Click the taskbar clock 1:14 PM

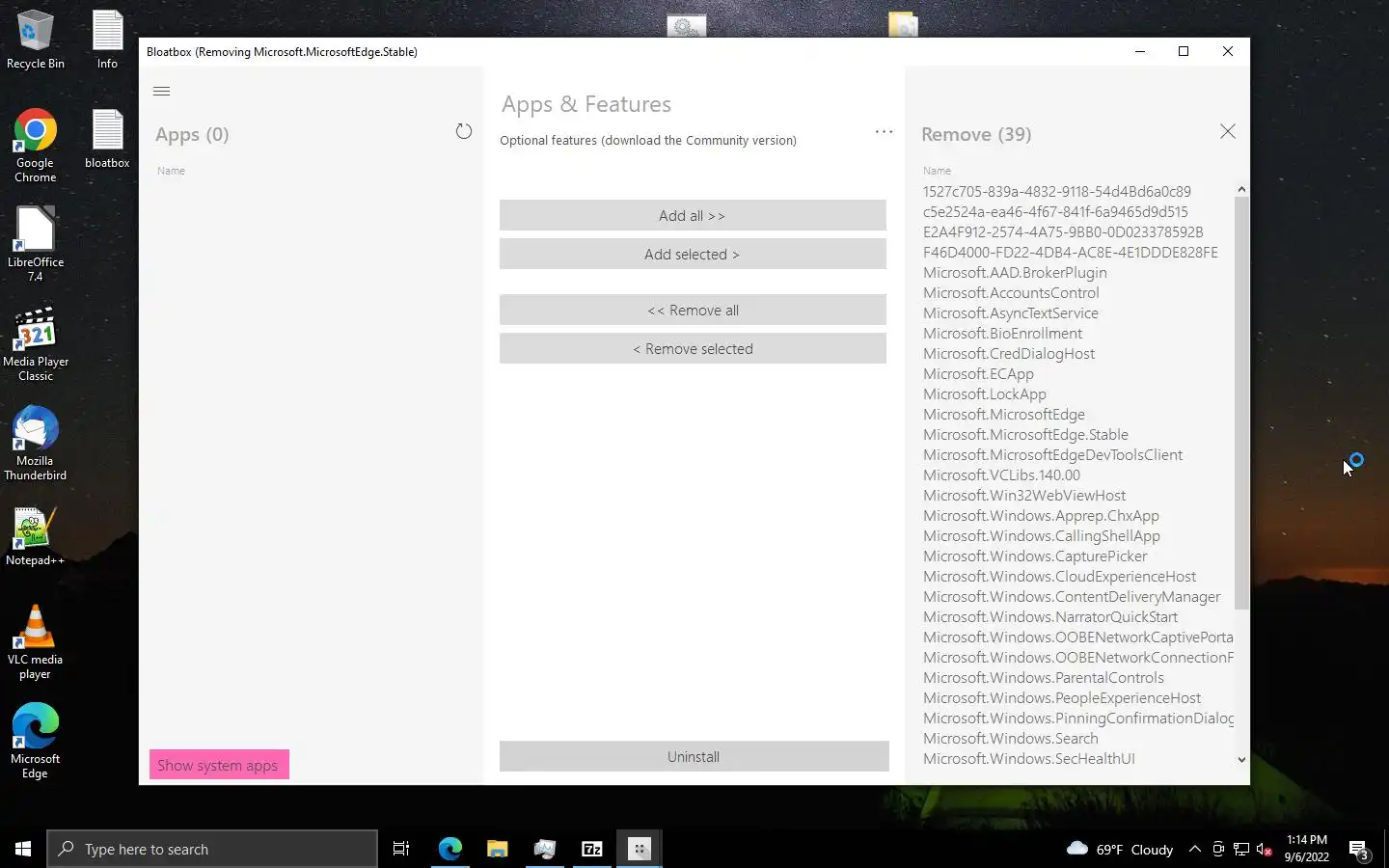1307,849
